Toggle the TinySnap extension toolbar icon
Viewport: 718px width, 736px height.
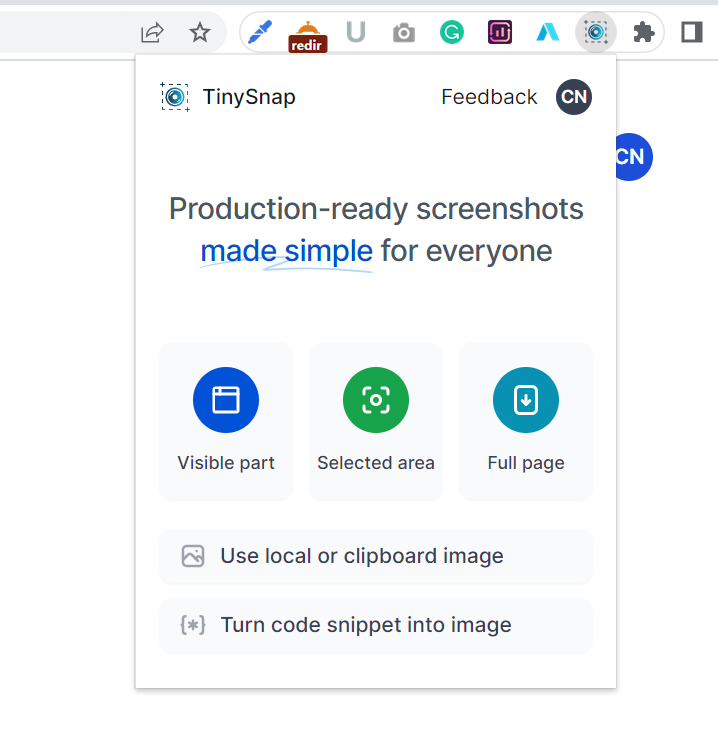click(x=596, y=33)
